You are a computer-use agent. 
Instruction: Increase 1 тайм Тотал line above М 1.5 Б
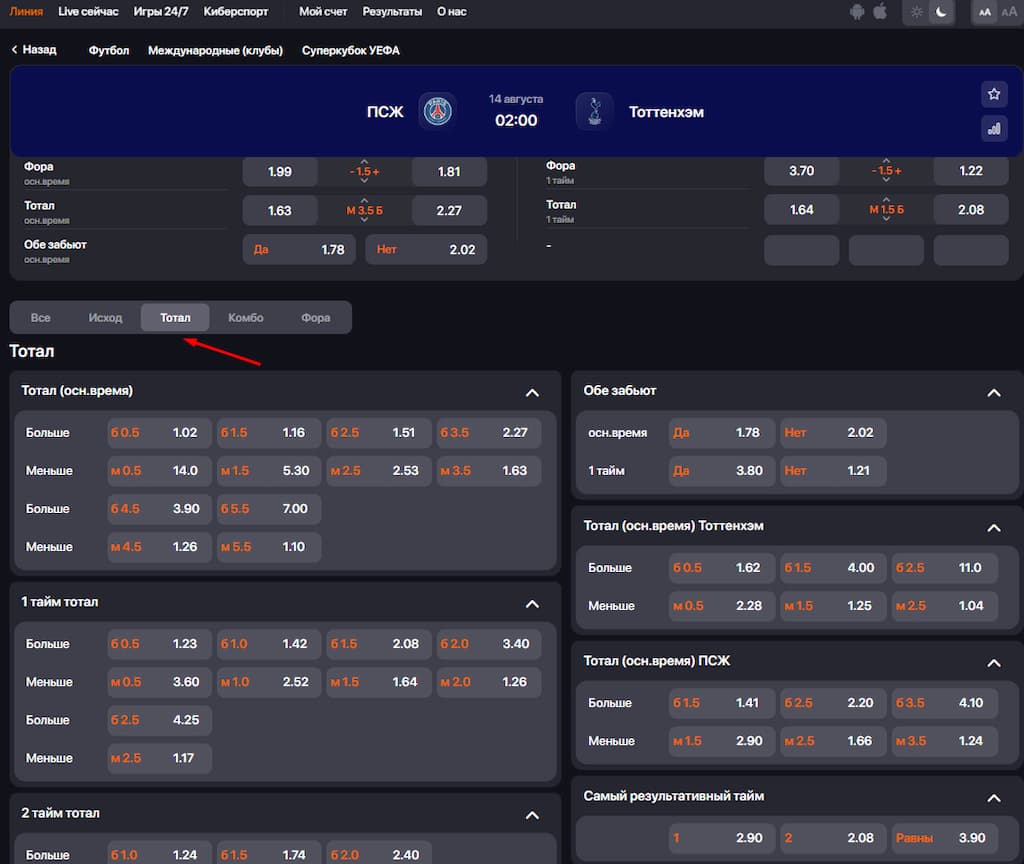point(886,199)
